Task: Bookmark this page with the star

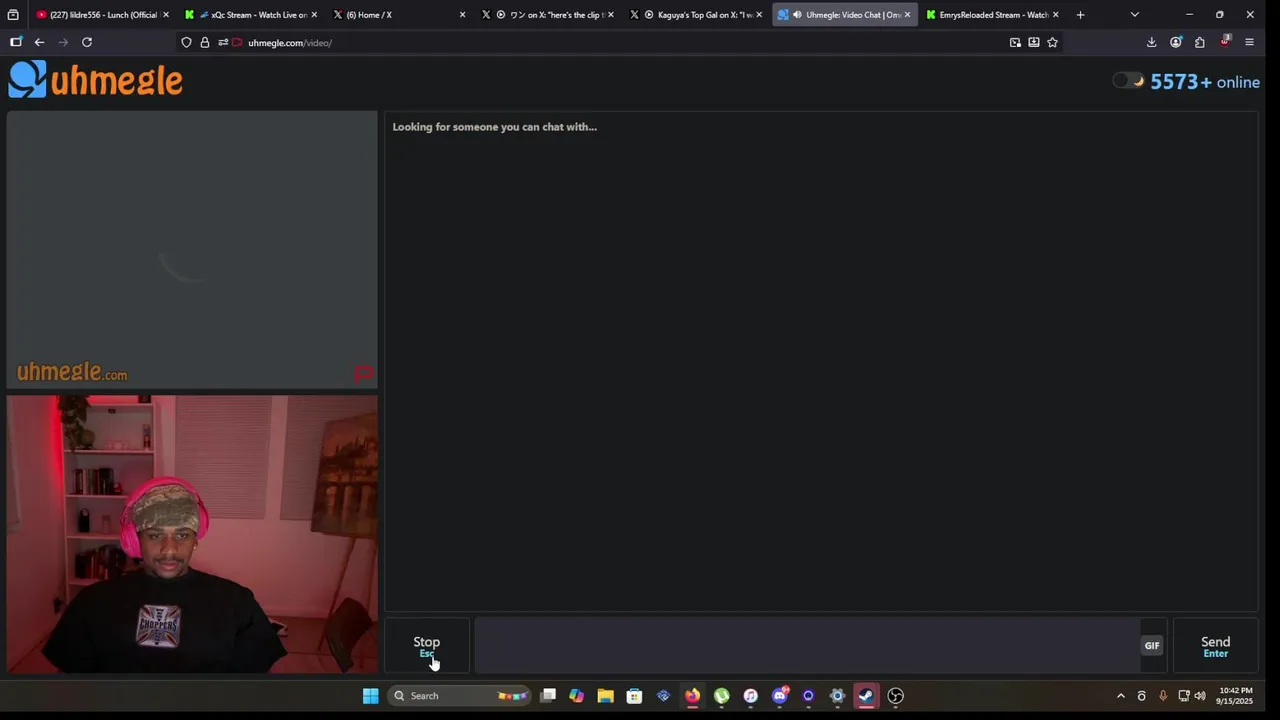Action: [1052, 42]
